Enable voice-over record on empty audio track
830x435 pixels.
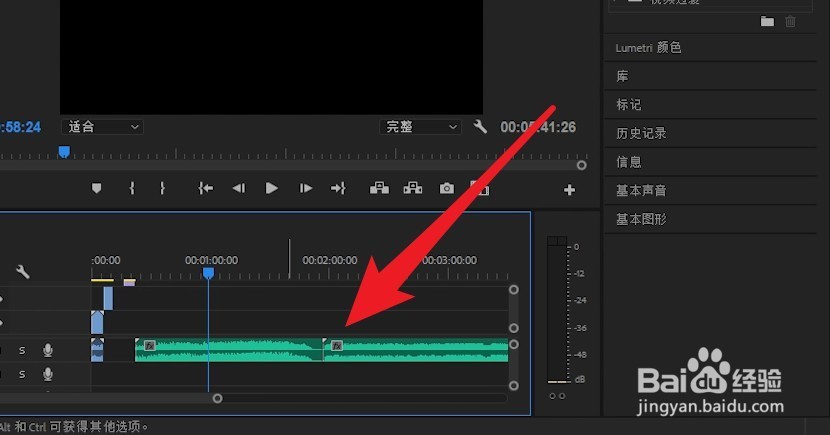pyautogui.click(x=48, y=374)
